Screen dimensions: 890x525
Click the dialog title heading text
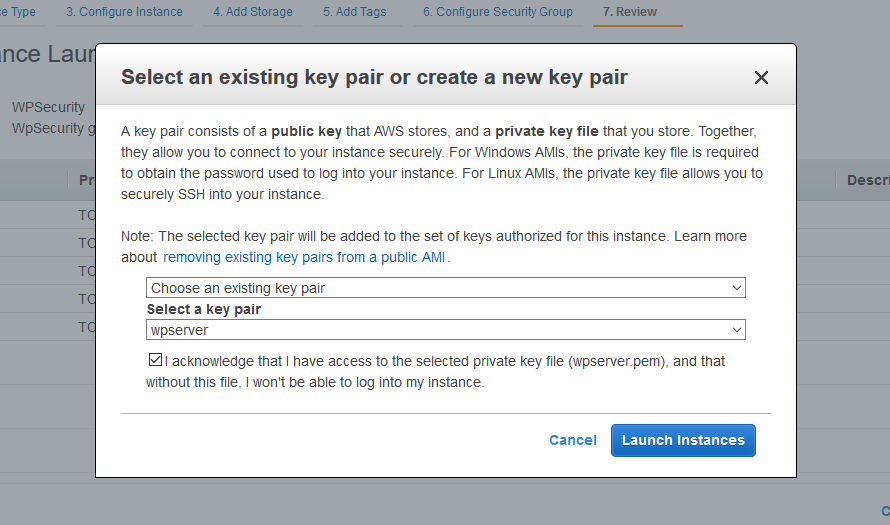coord(374,77)
